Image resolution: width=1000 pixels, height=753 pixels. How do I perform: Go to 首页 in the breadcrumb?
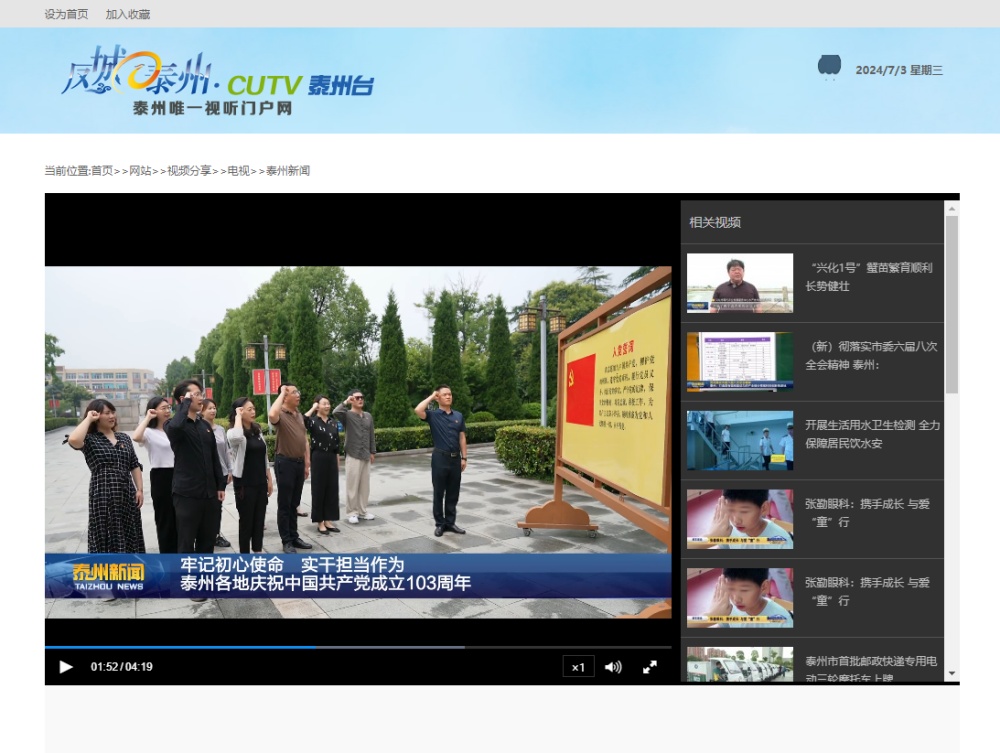click(x=102, y=171)
